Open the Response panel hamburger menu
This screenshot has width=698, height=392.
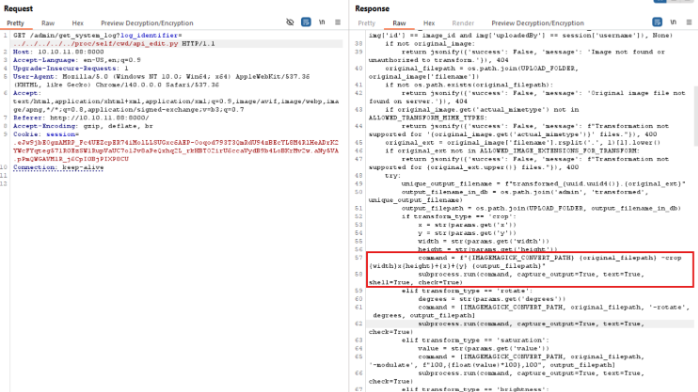[689, 22]
